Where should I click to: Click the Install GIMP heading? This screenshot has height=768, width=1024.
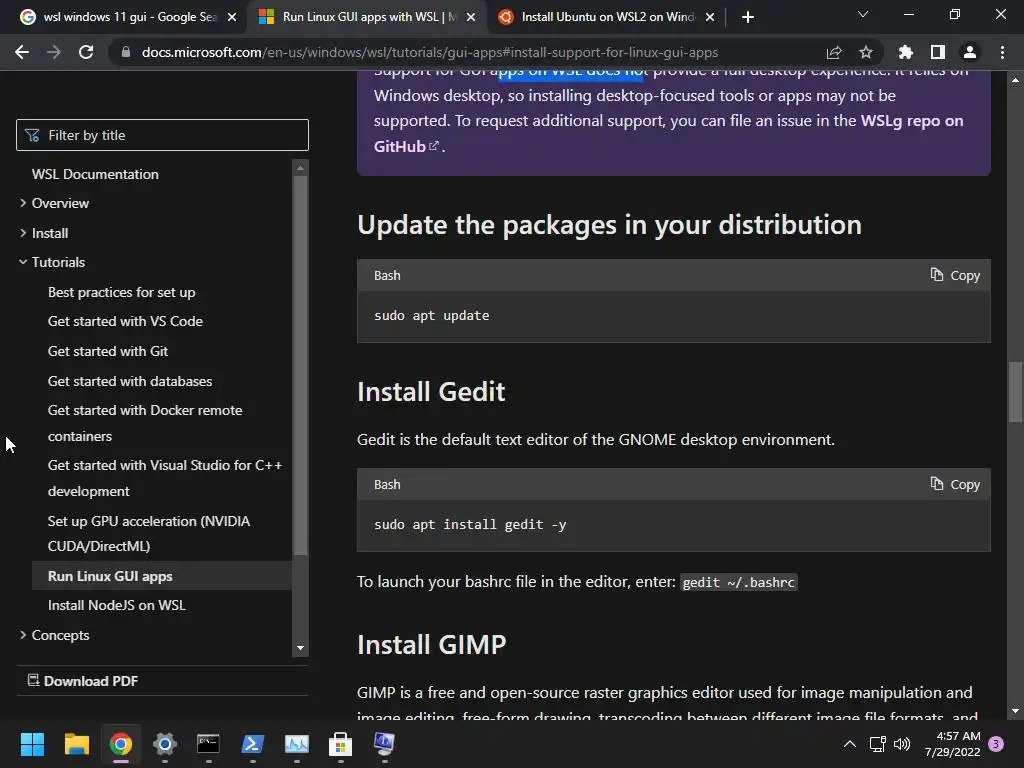click(432, 645)
